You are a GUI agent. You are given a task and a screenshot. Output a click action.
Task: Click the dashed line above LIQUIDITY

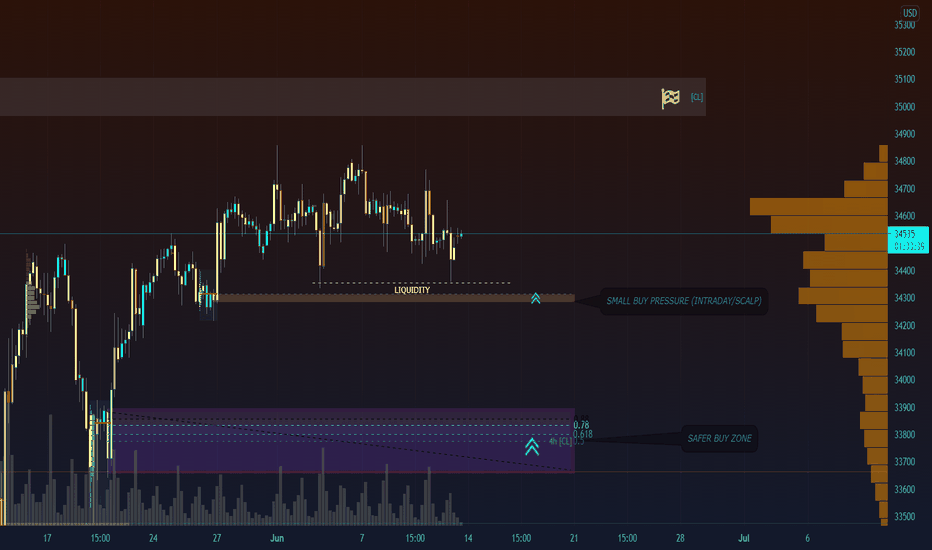click(x=411, y=283)
